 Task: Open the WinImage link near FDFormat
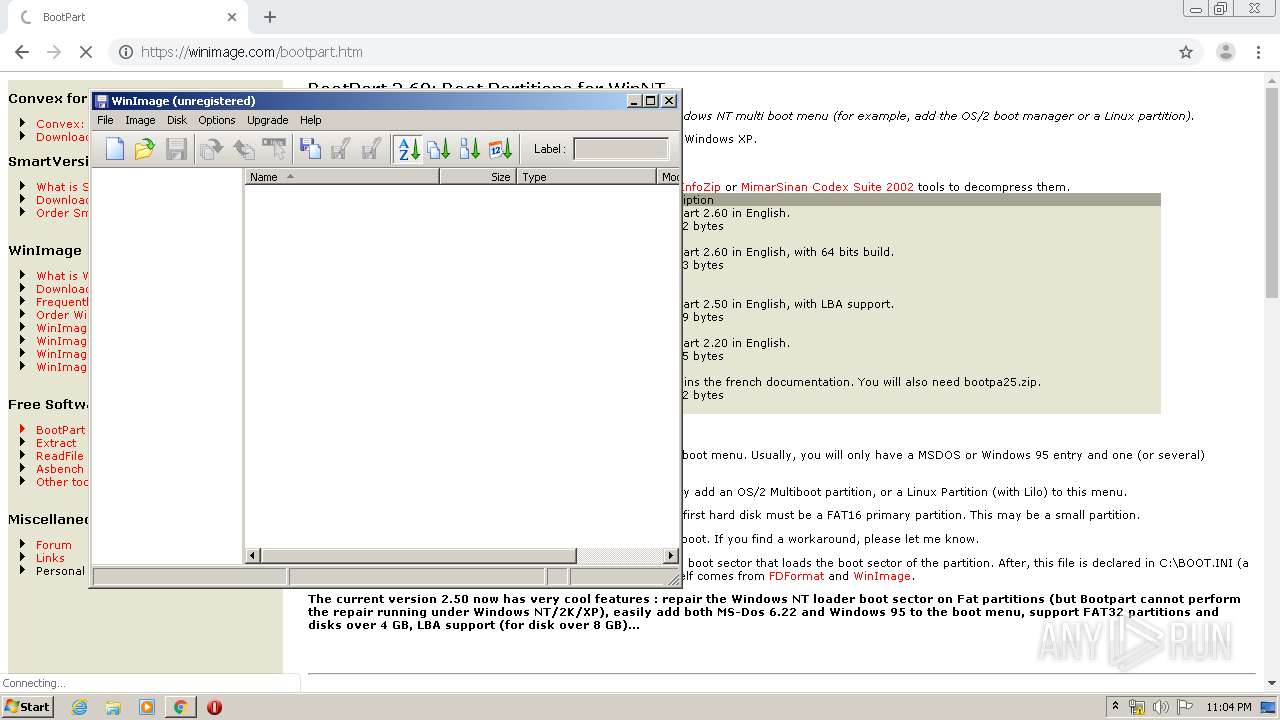pos(882,576)
